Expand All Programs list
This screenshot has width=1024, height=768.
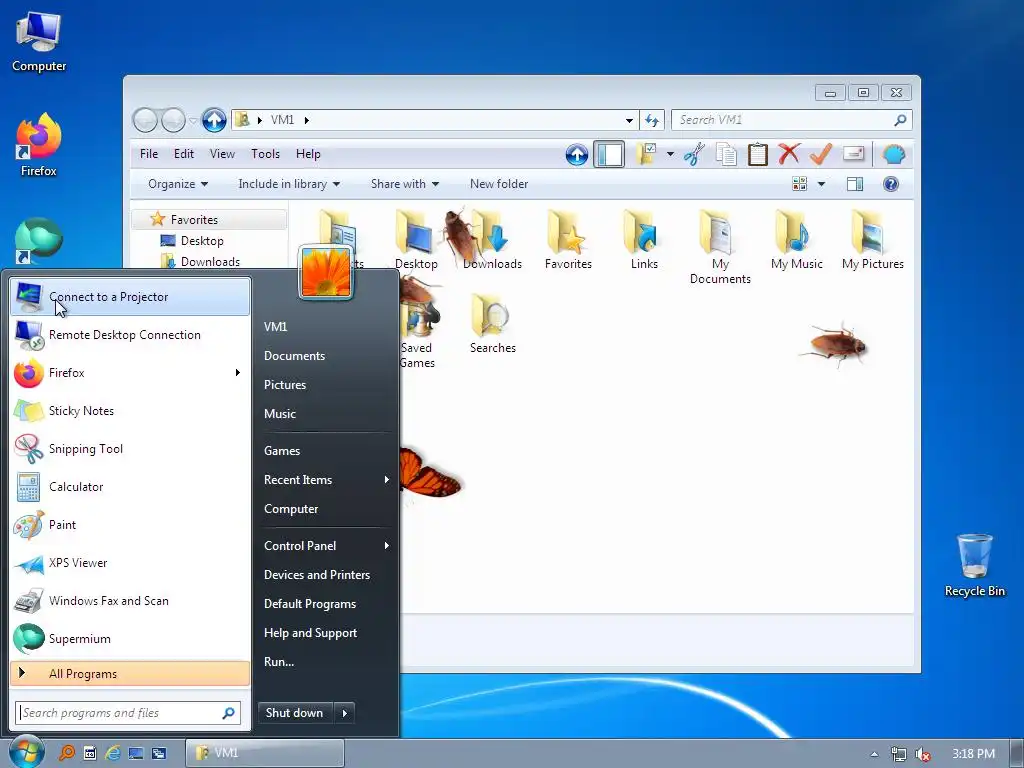click(130, 674)
